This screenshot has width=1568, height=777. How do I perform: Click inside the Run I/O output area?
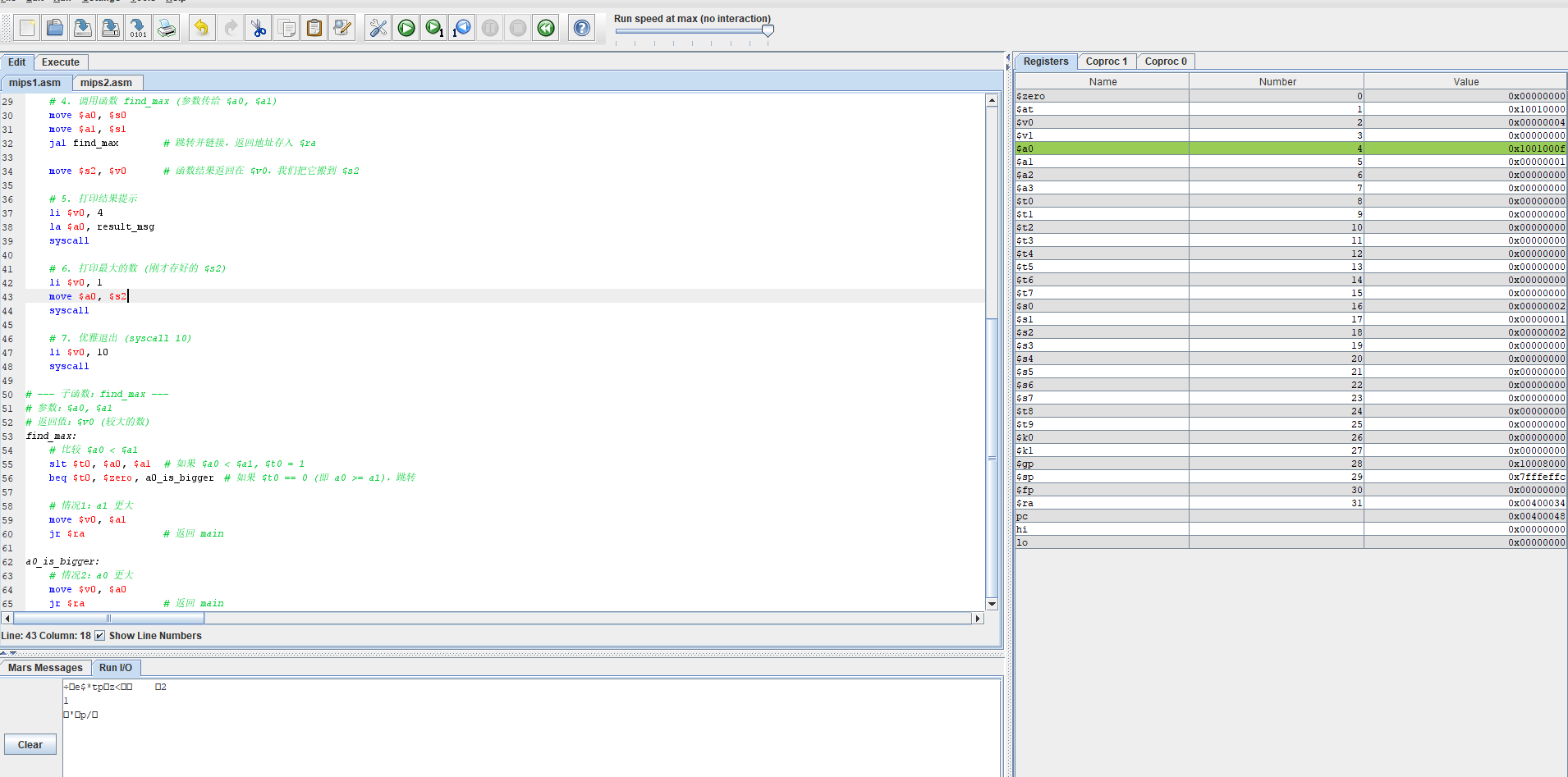pos(532,727)
